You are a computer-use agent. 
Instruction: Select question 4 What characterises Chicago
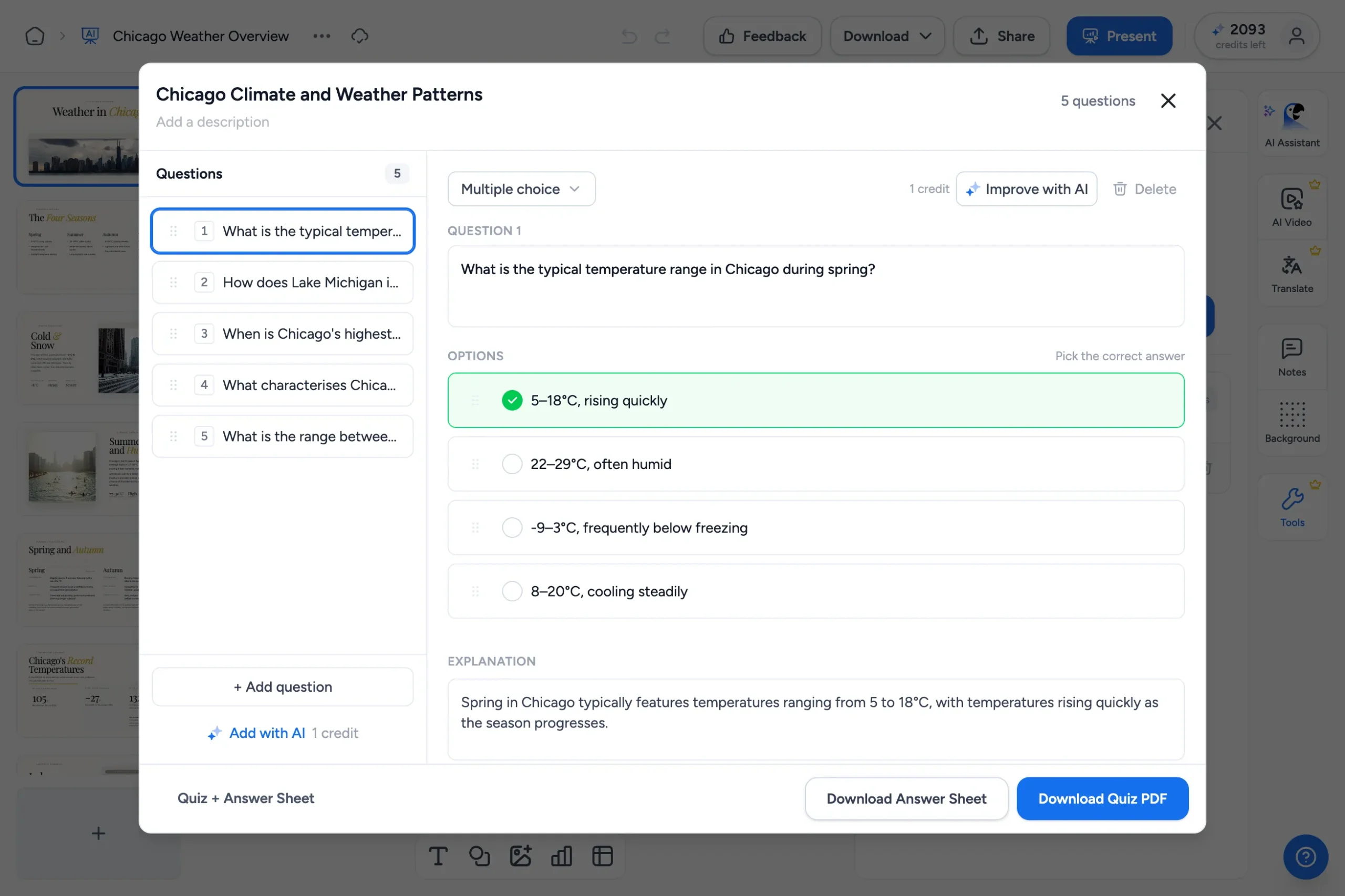[x=282, y=385]
